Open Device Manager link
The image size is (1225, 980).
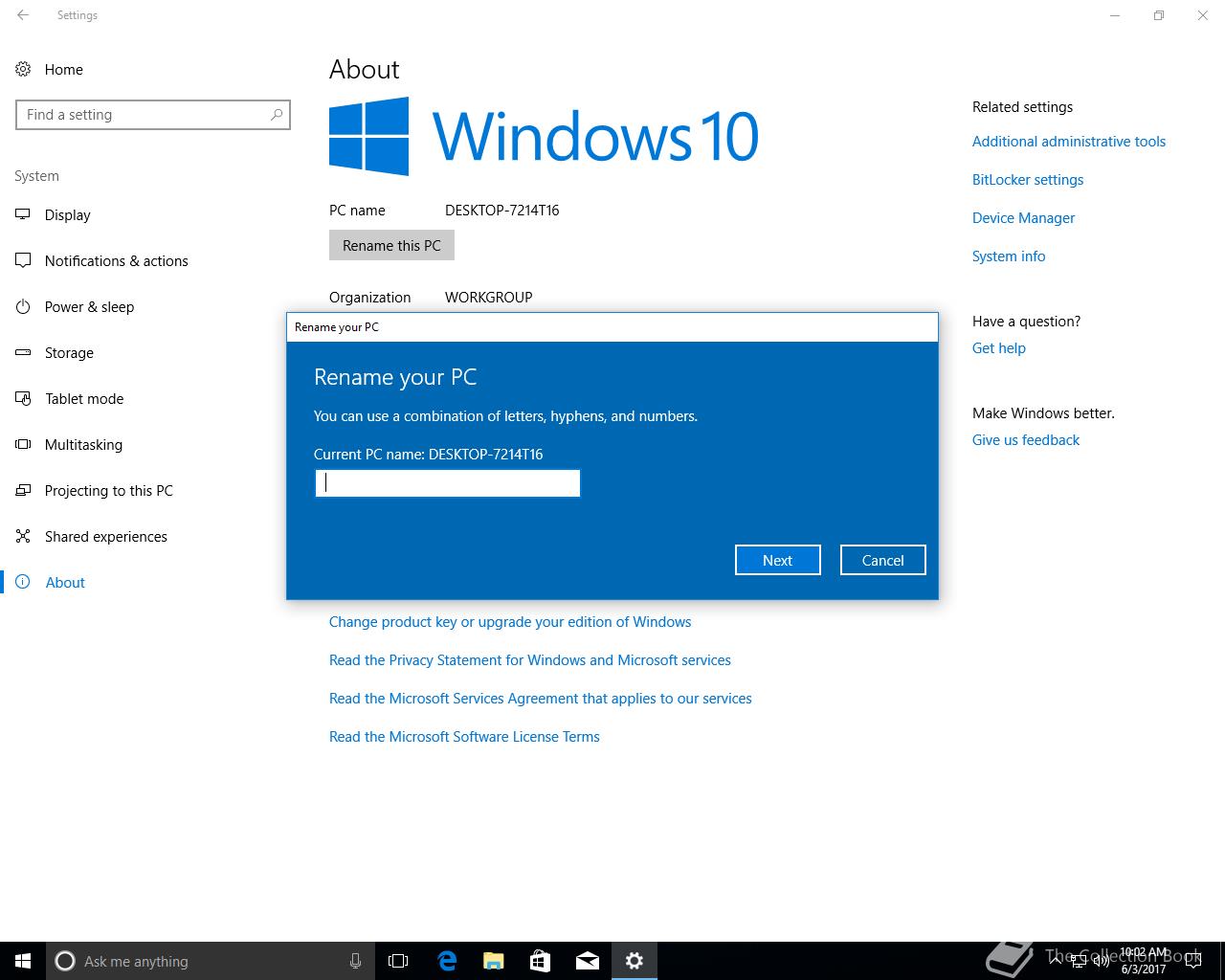point(1023,217)
